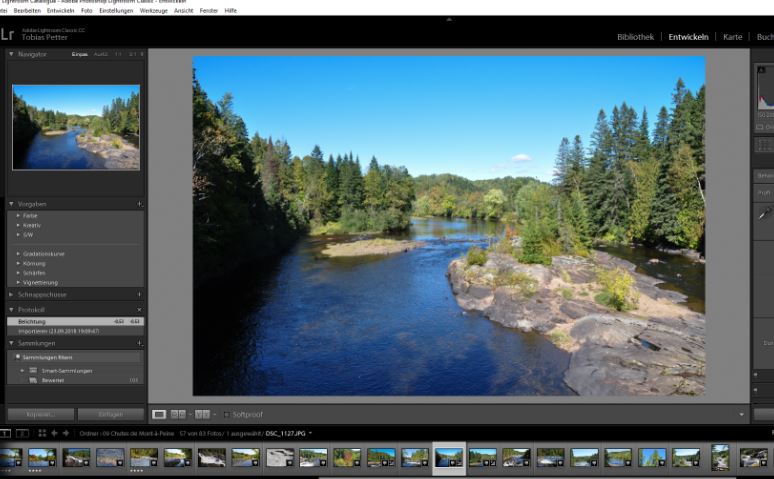
Task: Go forward with the right arrow icon
Action: tap(66, 433)
